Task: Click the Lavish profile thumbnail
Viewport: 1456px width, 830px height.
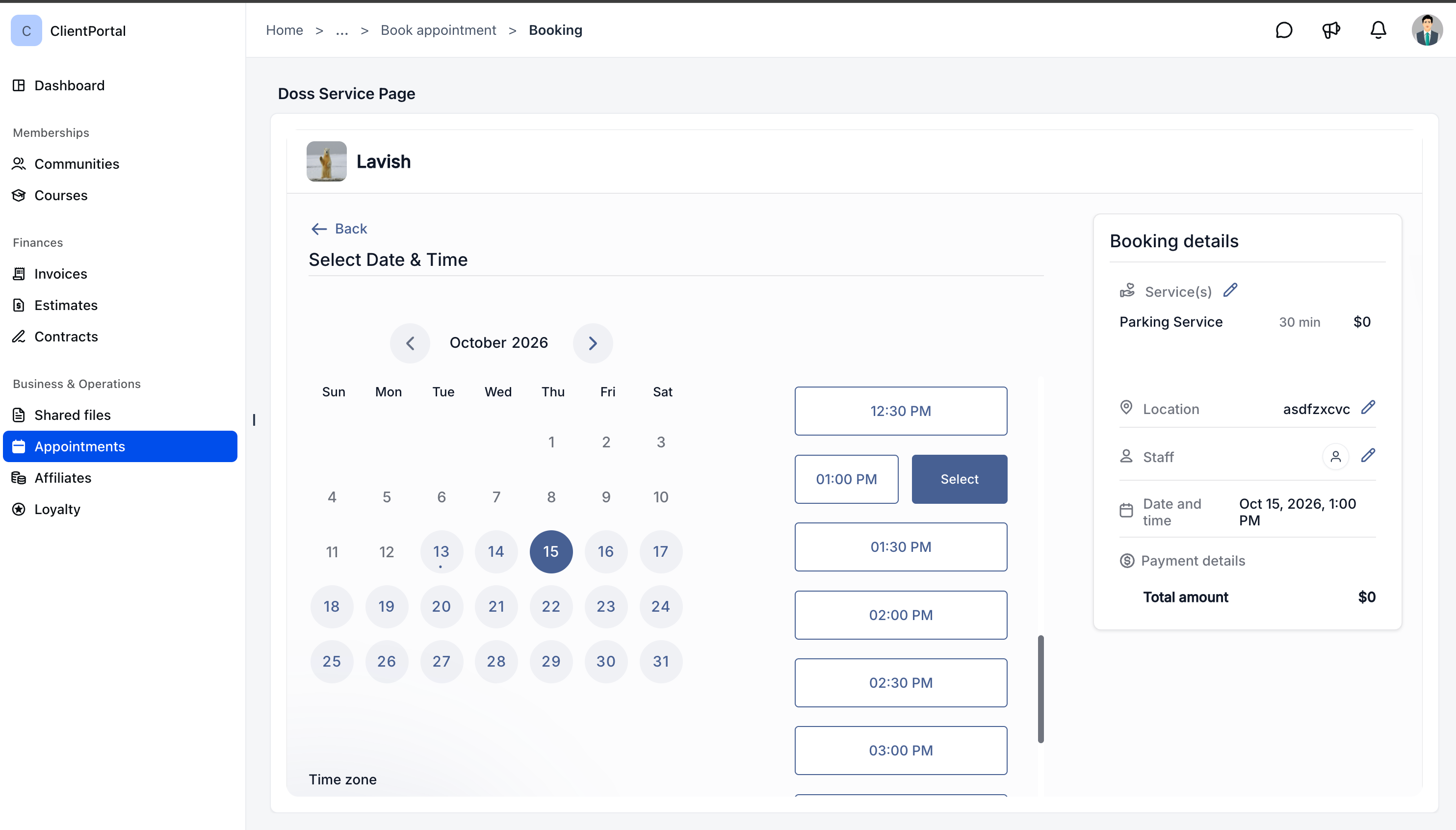Action: tap(327, 161)
